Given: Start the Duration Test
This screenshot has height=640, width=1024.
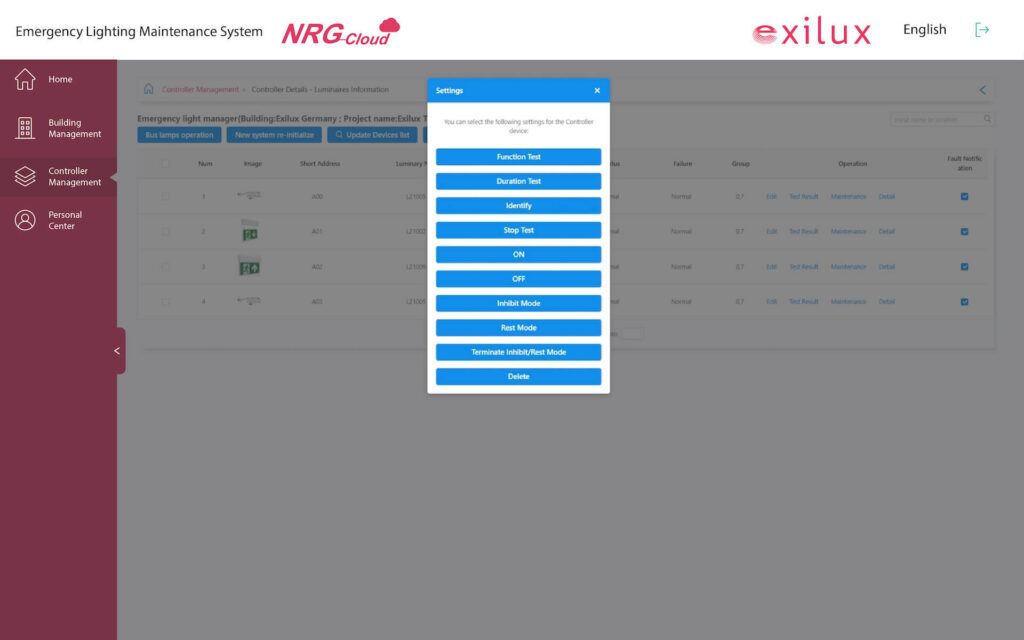Looking at the screenshot, I should 519,181.
